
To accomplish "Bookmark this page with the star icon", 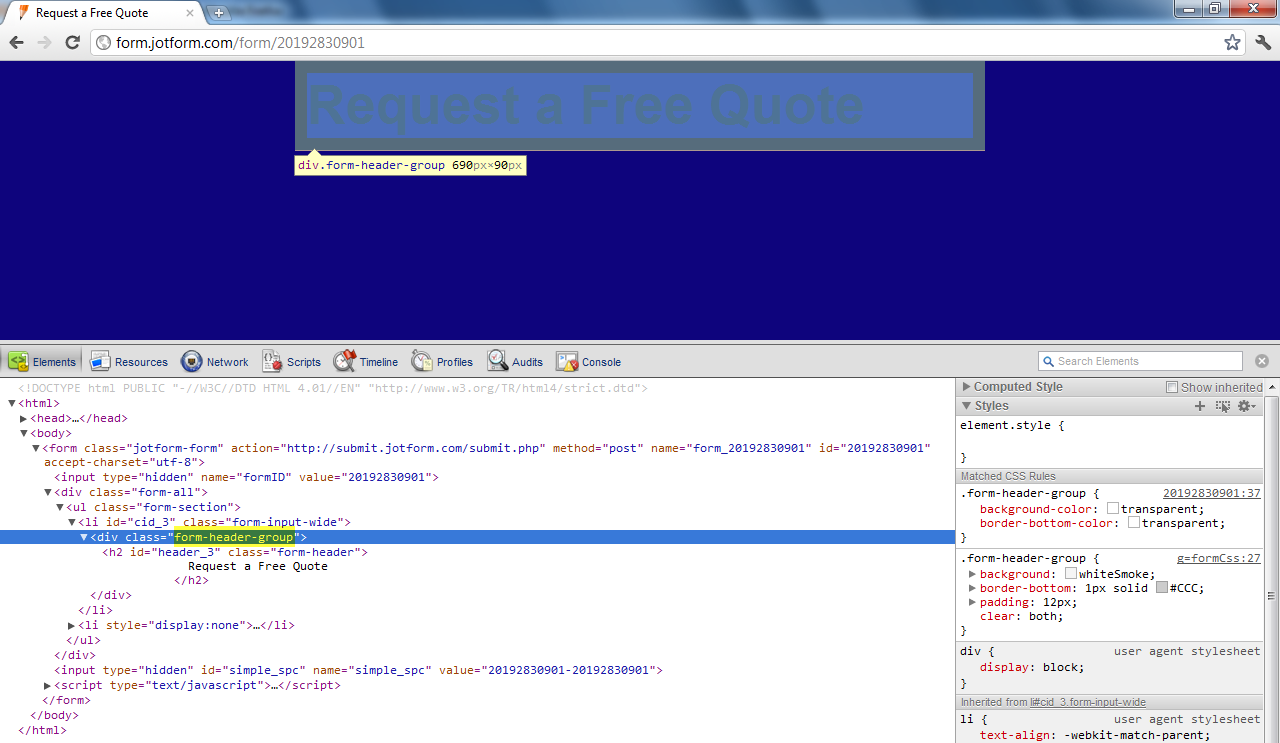I will click(x=1232, y=42).
